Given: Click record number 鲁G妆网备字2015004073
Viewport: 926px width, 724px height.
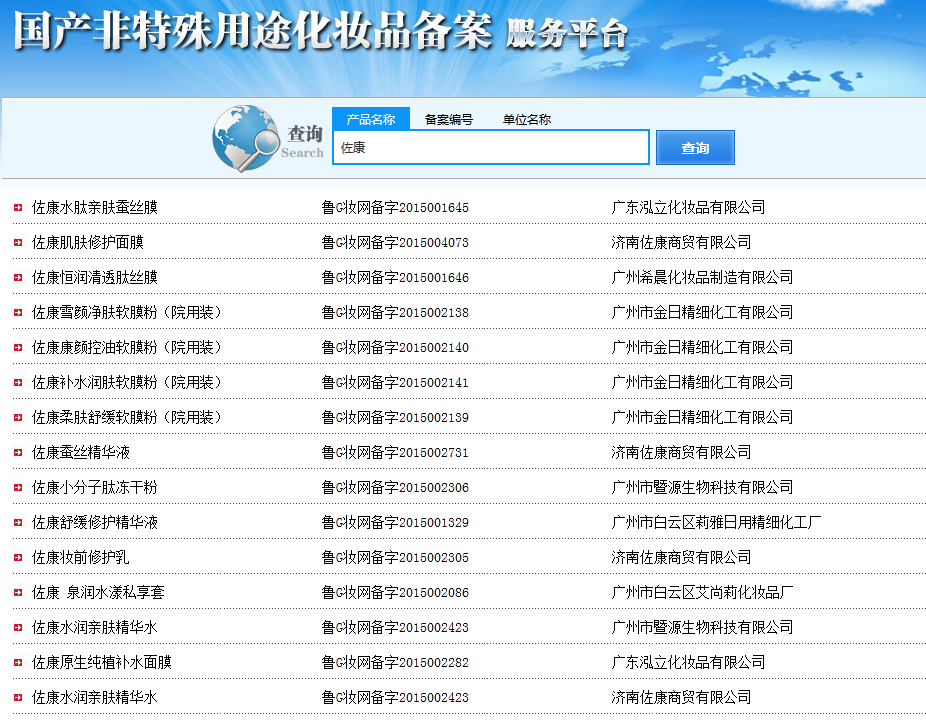Looking at the screenshot, I should (395, 242).
